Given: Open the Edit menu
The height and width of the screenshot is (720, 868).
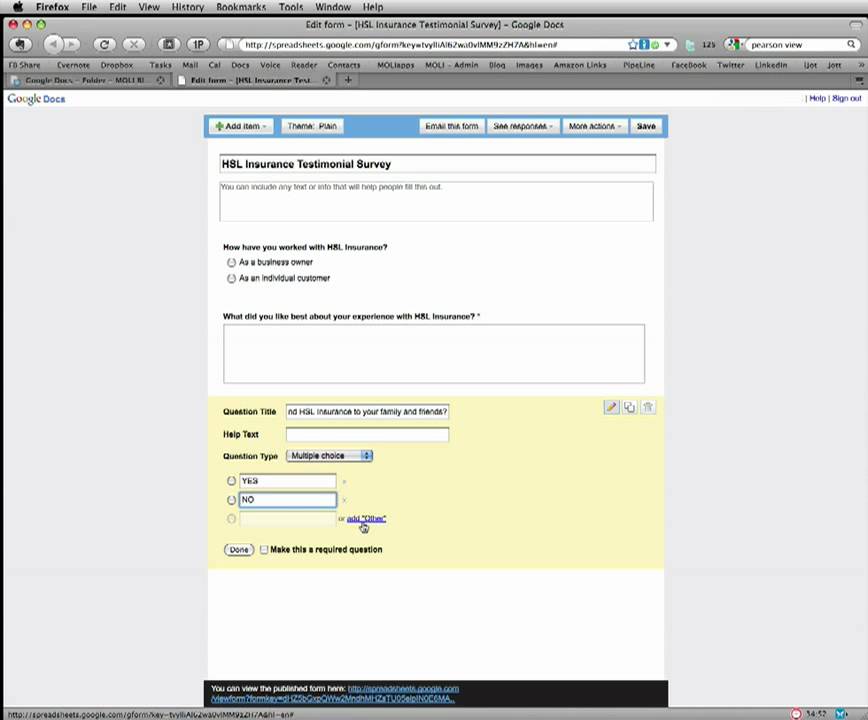Looking at the screenshot, I should tap(117, 7).
